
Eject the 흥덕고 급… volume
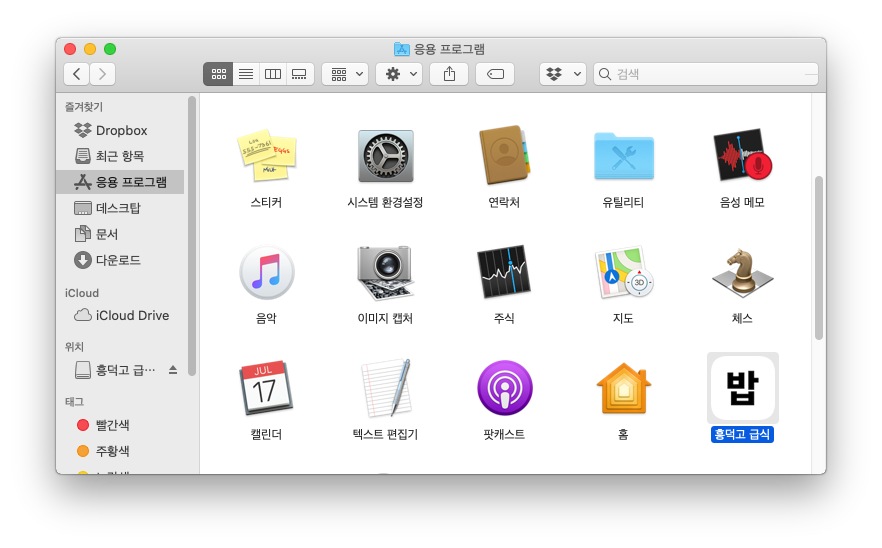click(173, 370)
